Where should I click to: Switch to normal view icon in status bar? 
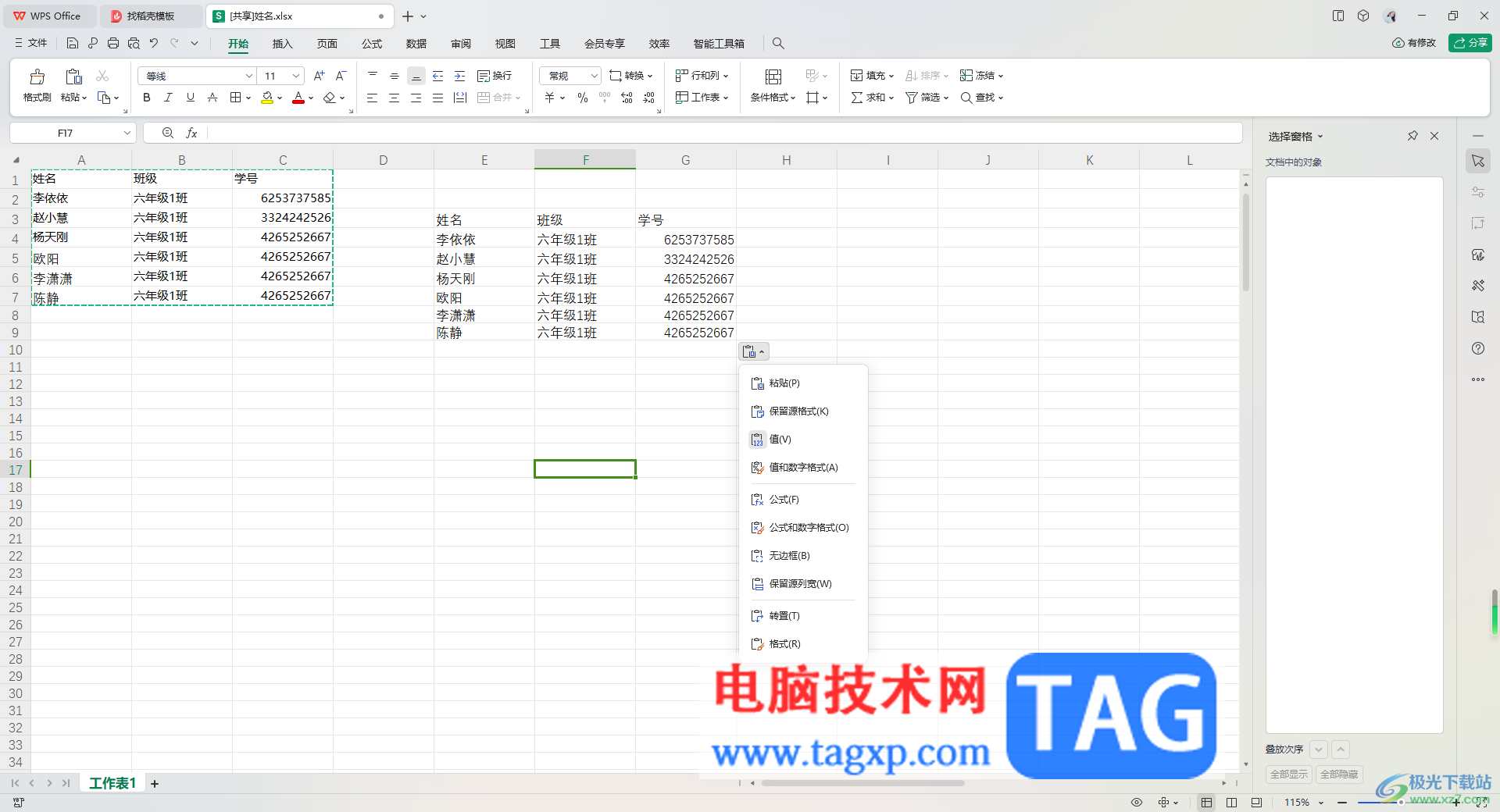coord(1207,802)
